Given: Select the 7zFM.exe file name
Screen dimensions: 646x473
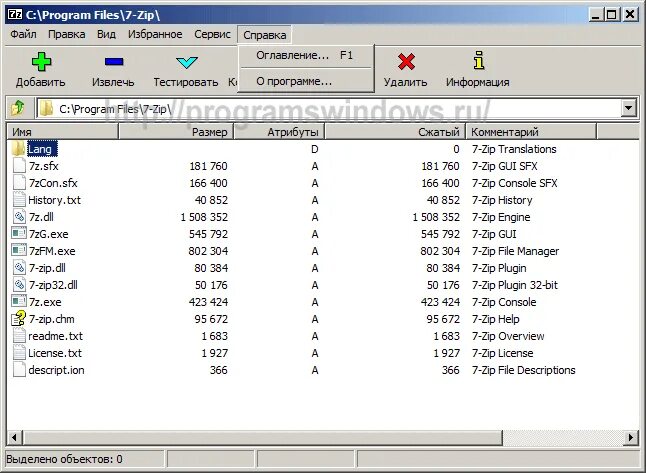Looking at the screenshot, I should click(x=52, y=251).
